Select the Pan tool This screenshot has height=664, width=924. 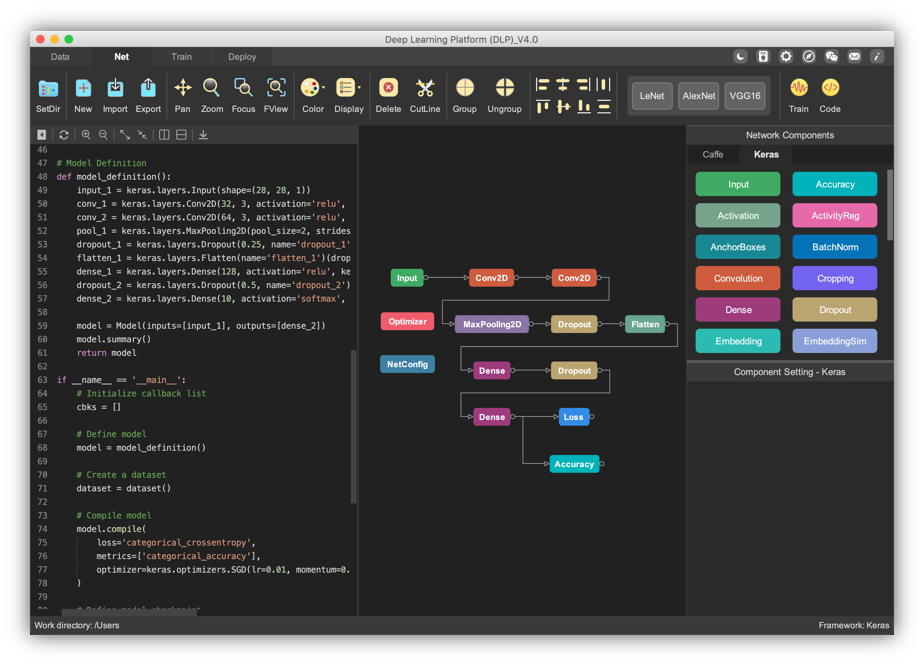(182, 89)
